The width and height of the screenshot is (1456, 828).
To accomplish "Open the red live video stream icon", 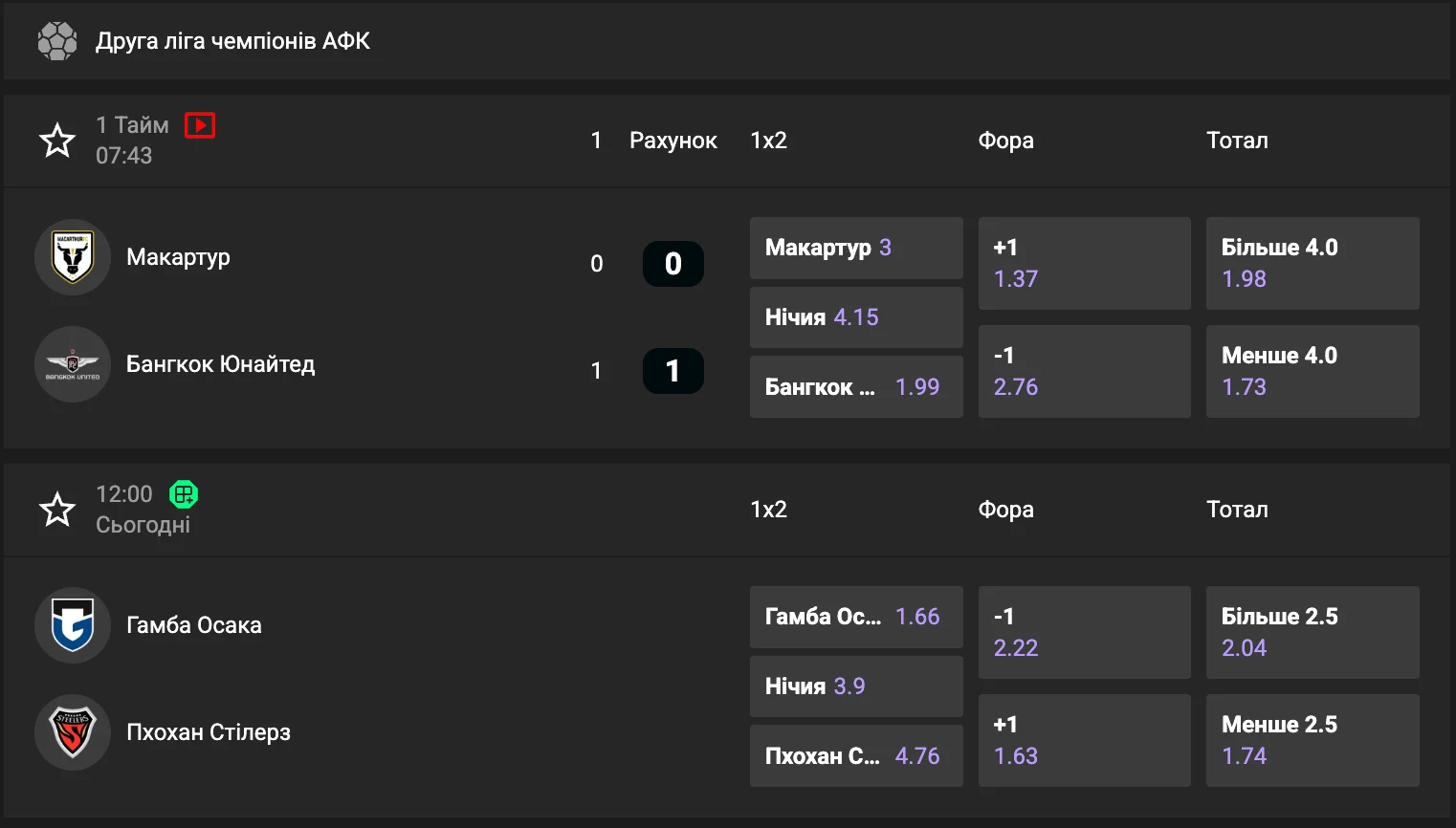I will (x=200, y=125).
